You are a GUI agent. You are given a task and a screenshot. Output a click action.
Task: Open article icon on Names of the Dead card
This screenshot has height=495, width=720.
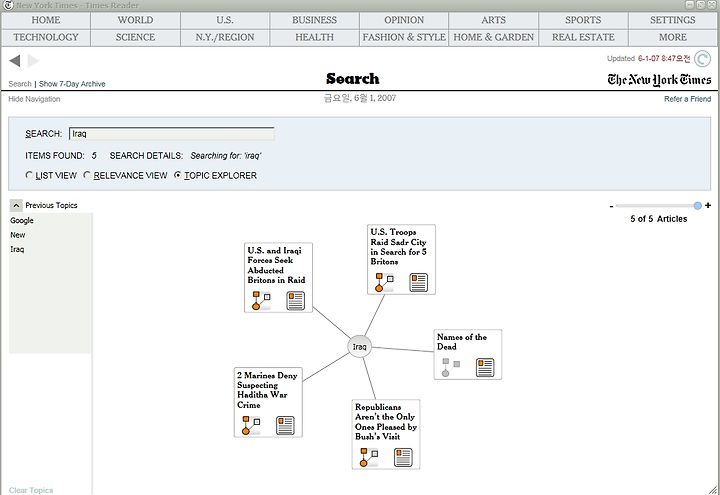pos(485,367)
